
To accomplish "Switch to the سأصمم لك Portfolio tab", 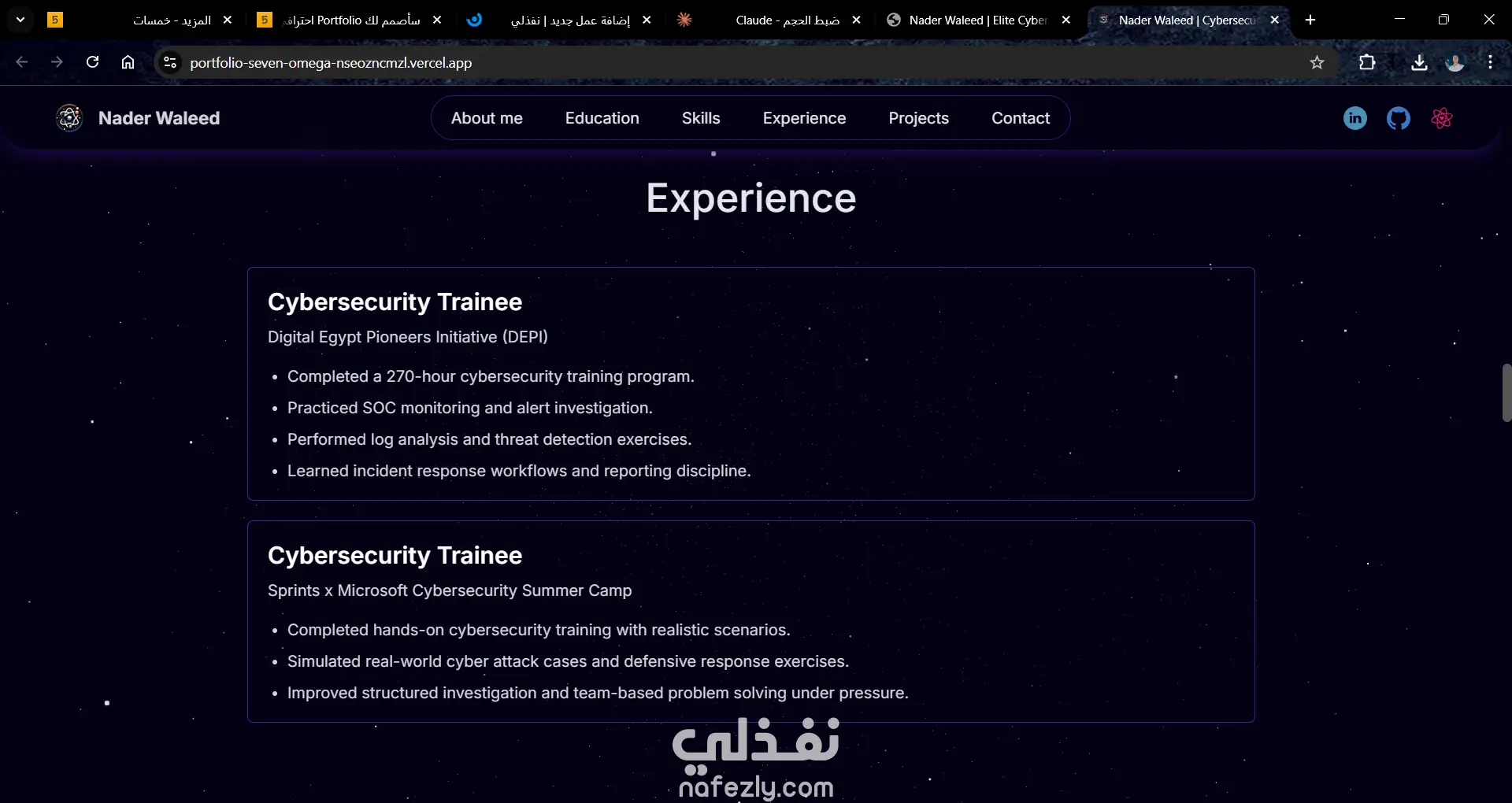I will point(350,20).
